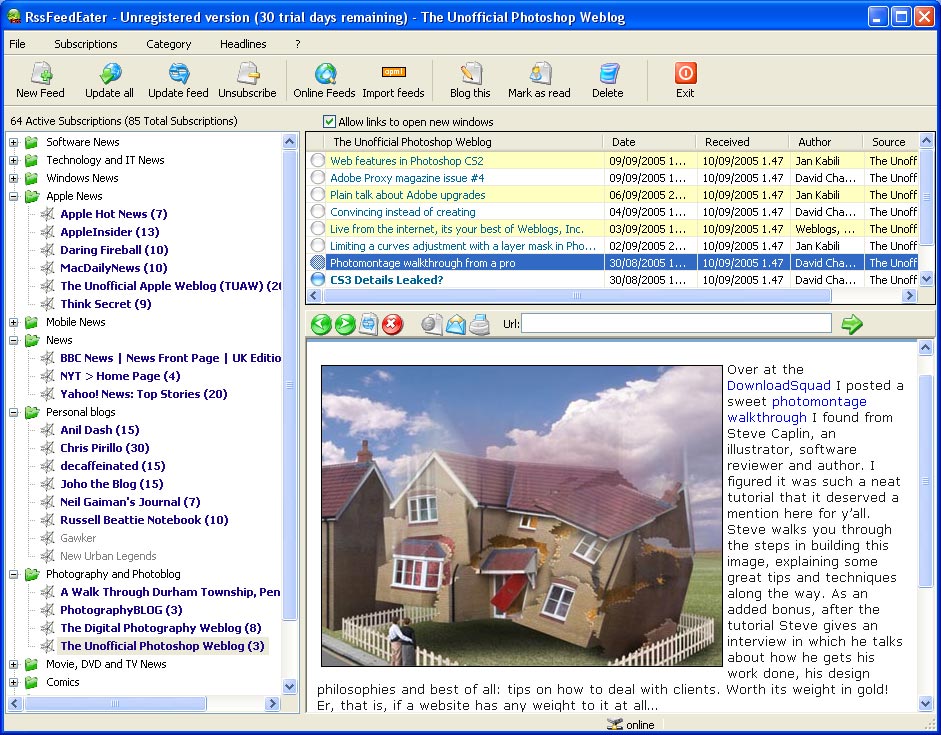Sort headlines by the Date column header
The height and width of the screenshot is (735, 941).
coord(648,142)
